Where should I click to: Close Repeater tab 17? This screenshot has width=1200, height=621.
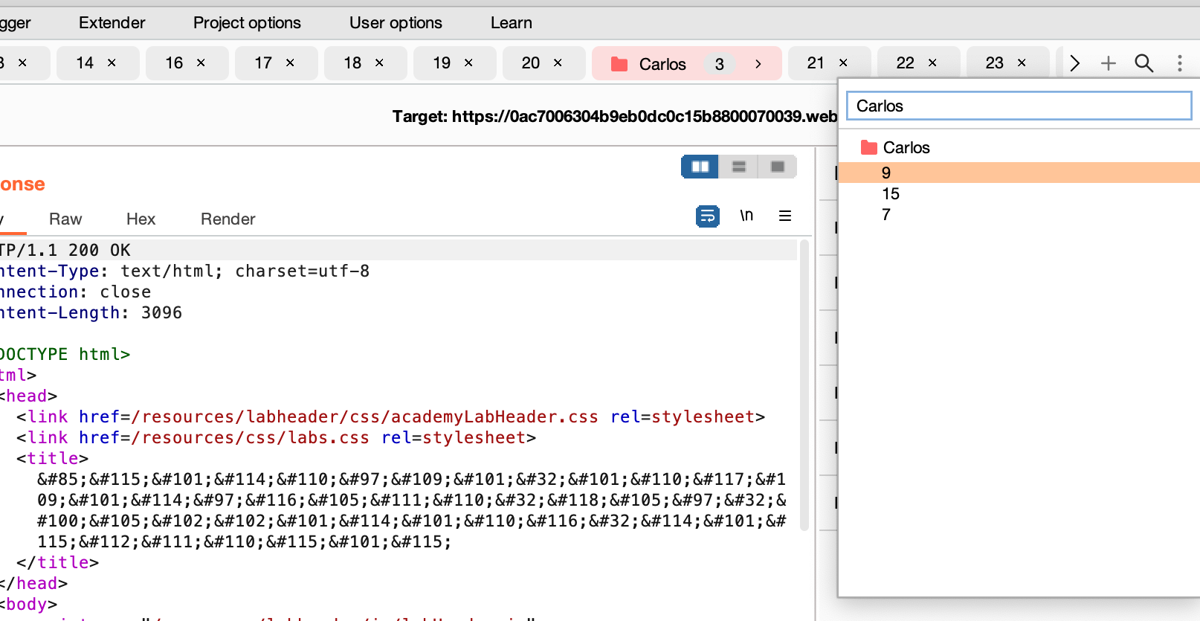tap(290, 63)
